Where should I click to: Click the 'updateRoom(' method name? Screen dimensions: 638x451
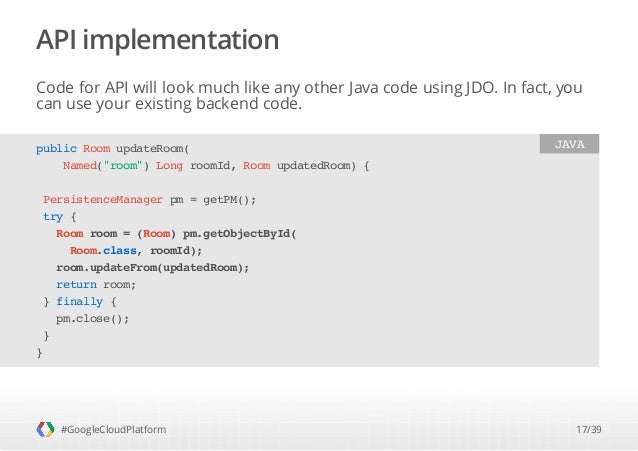[153, 149]
